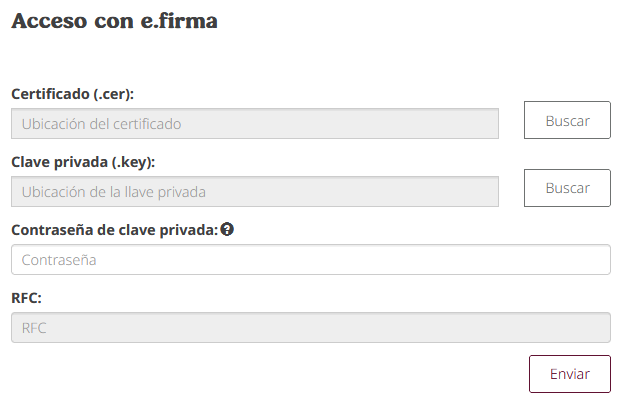Submit the form with Enviar
626x403 pixels.
pyautogui.click(x=570, y=374)
